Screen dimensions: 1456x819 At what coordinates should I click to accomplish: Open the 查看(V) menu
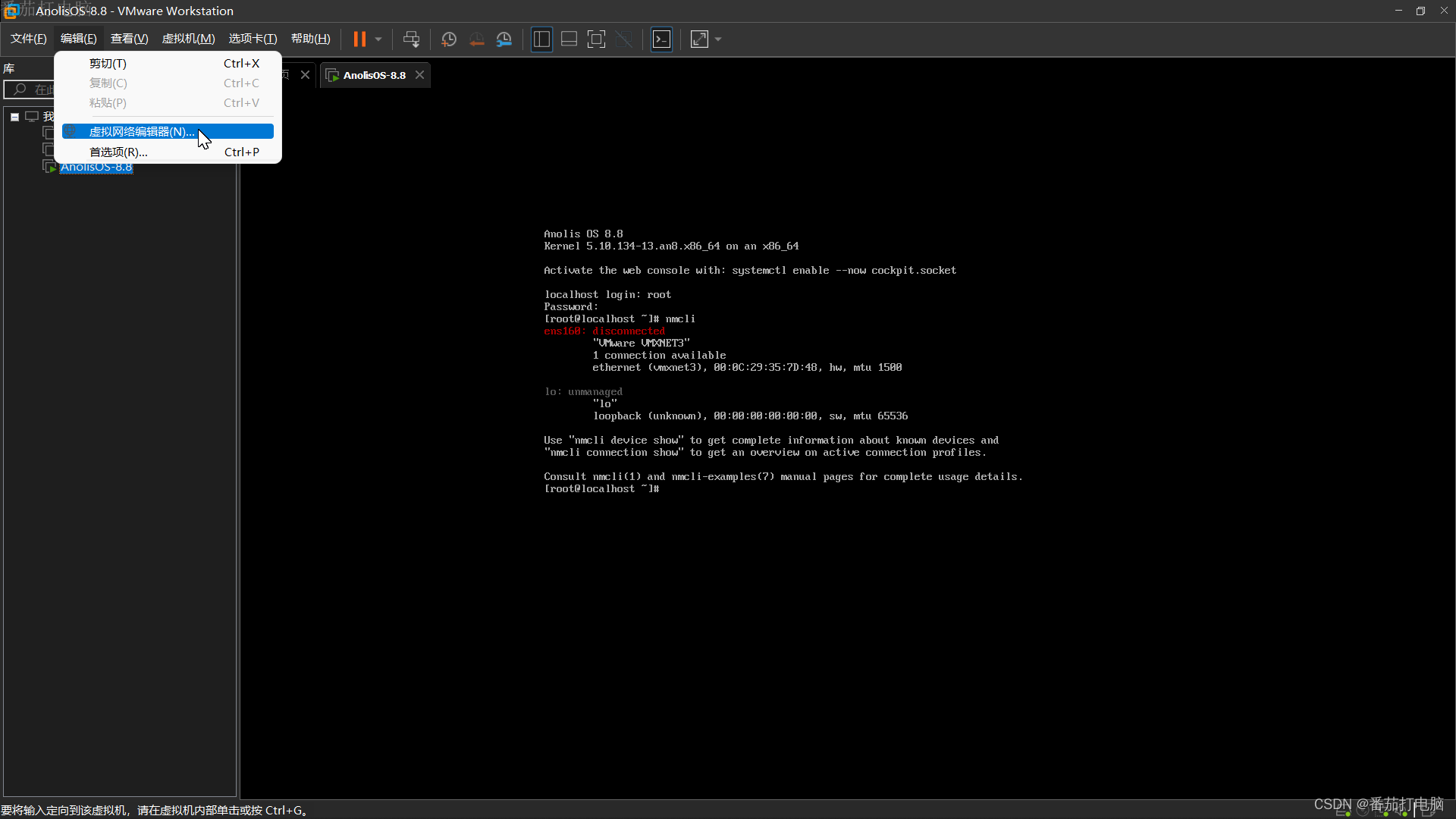(x=129, y=39)
